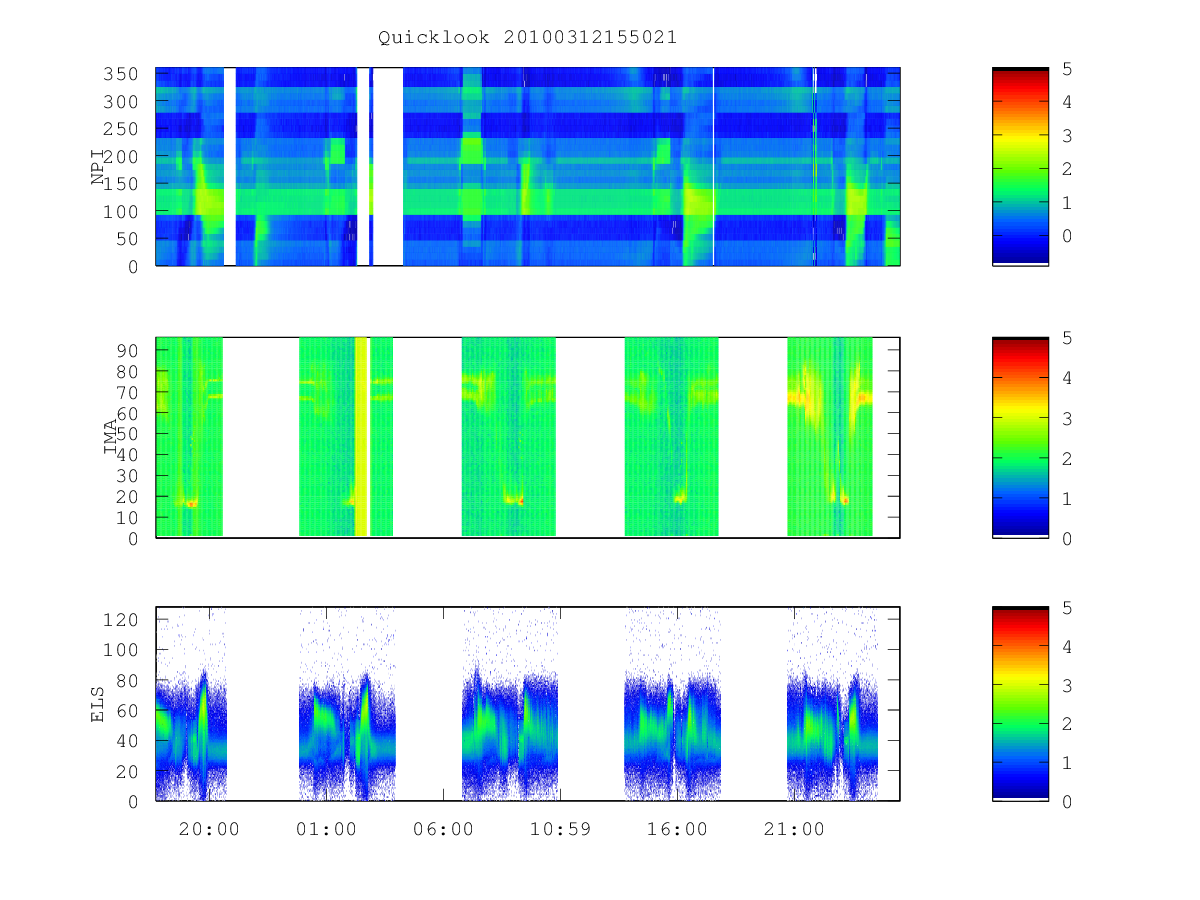1200x900 pixels.
Task: Click the ELS y-axis label
Action: point(99,704)
